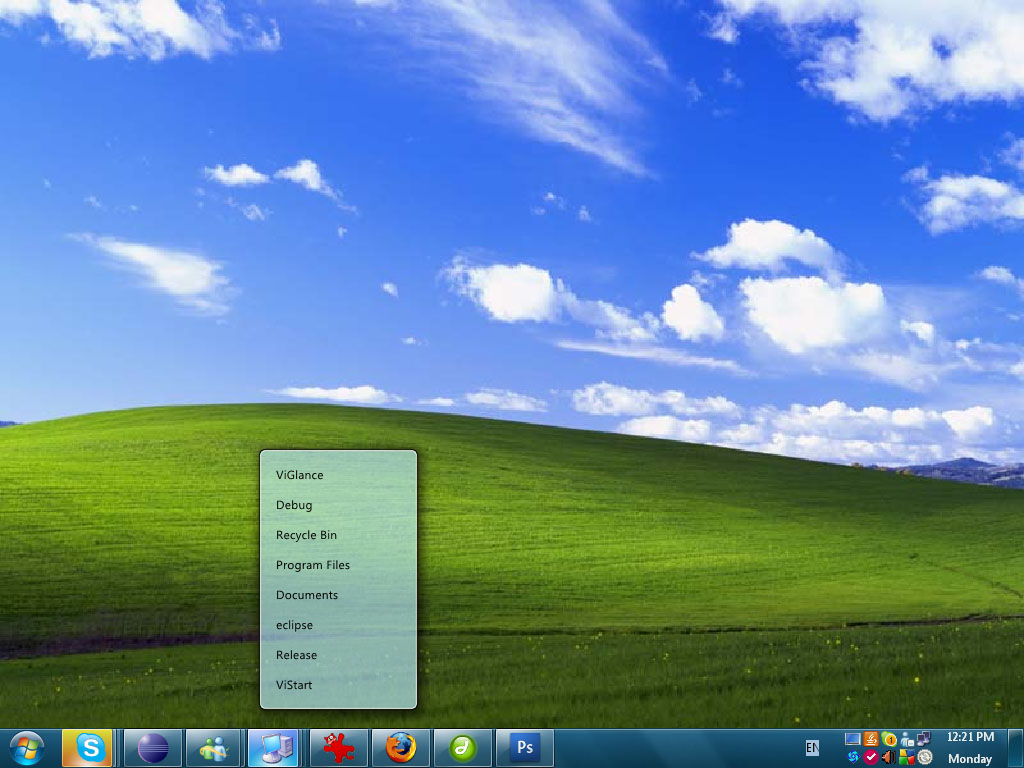Select the eclipse folder entry
Image resolution: width=1024 pixels, height=768 pixels.
tap(294, 625)
